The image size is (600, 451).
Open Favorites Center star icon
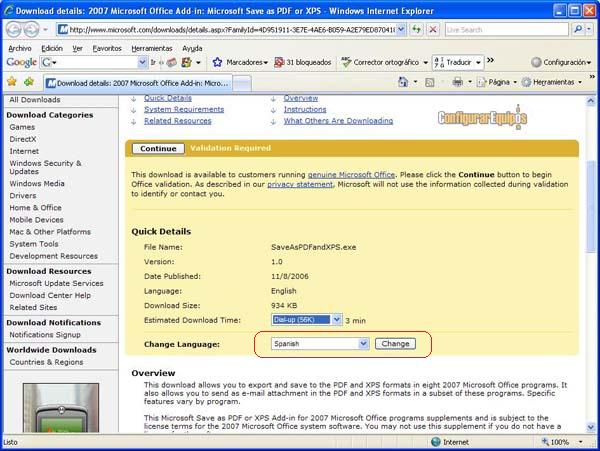point(12,82)
